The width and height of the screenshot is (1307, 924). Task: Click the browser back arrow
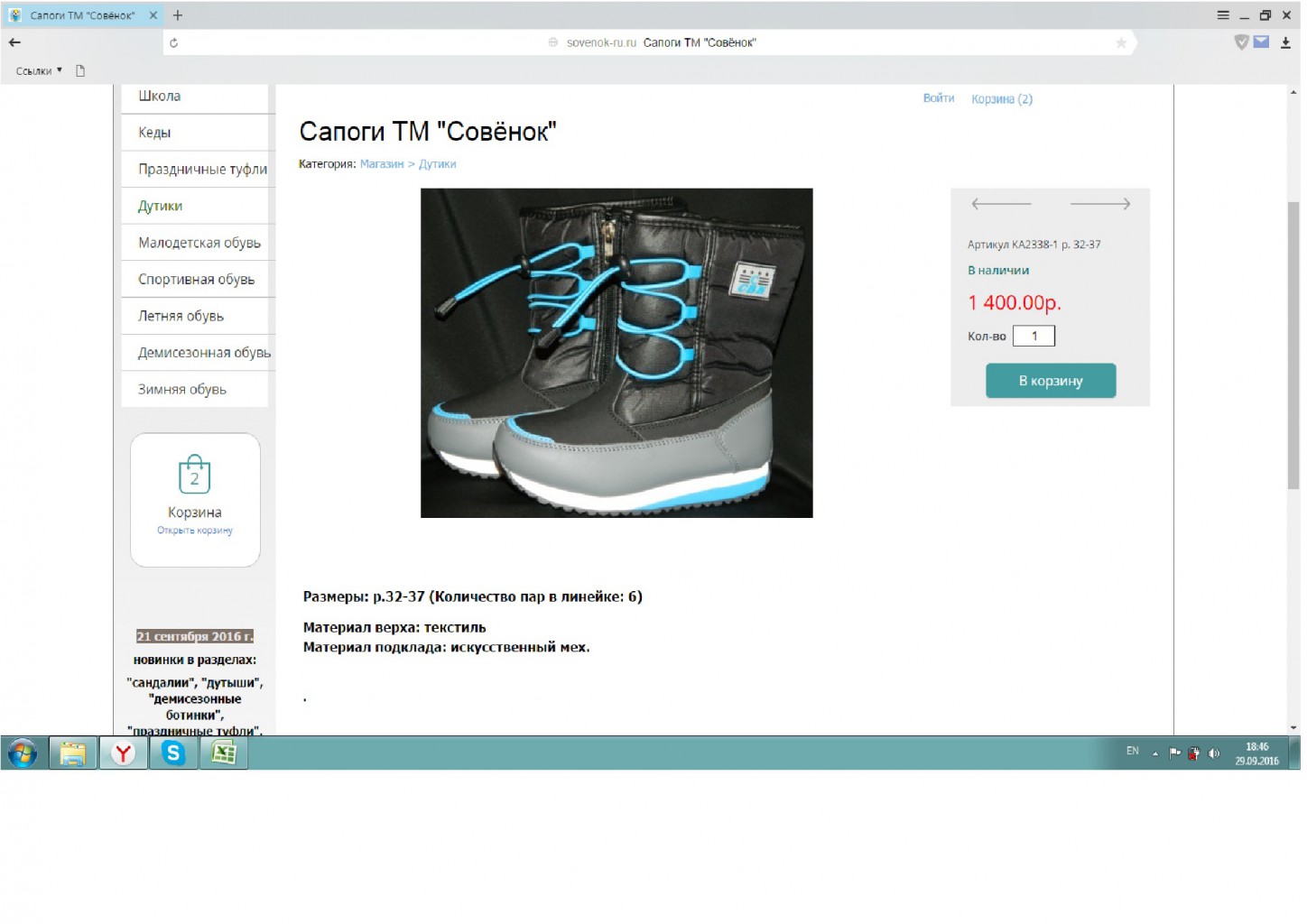[x=14, y=42]
